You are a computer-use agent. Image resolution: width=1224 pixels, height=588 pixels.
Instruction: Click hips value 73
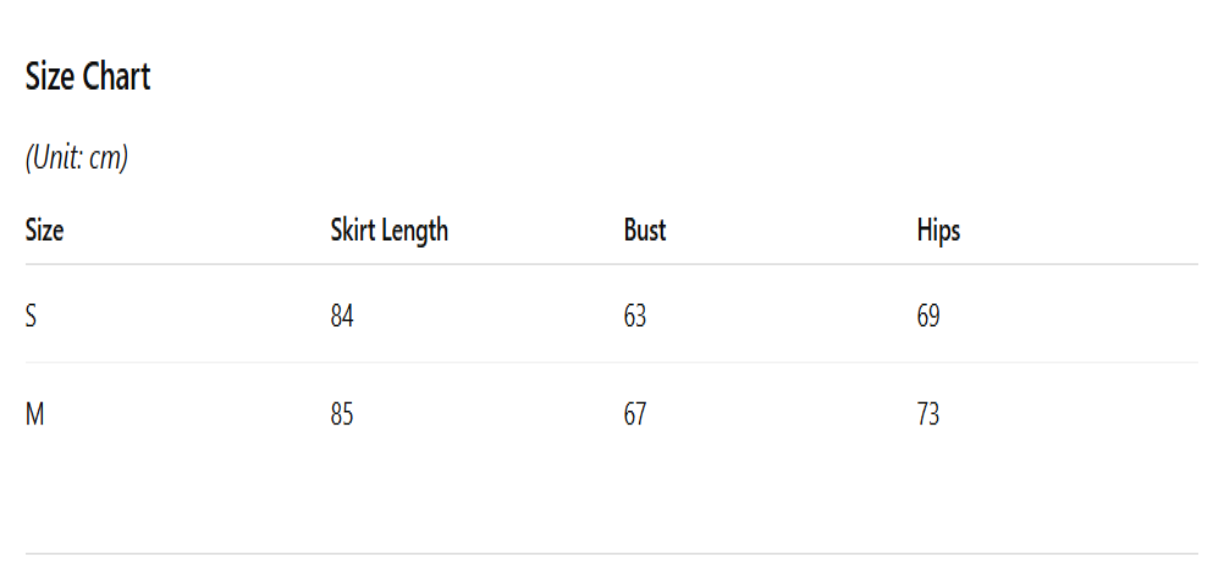point(928,414)
